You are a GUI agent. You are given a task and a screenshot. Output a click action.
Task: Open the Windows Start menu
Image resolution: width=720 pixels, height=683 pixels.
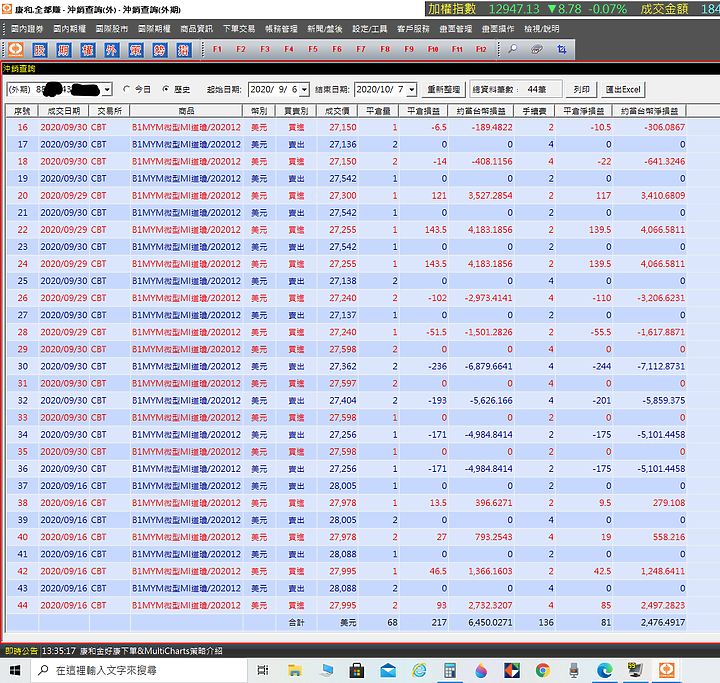(x=15, y=671)
